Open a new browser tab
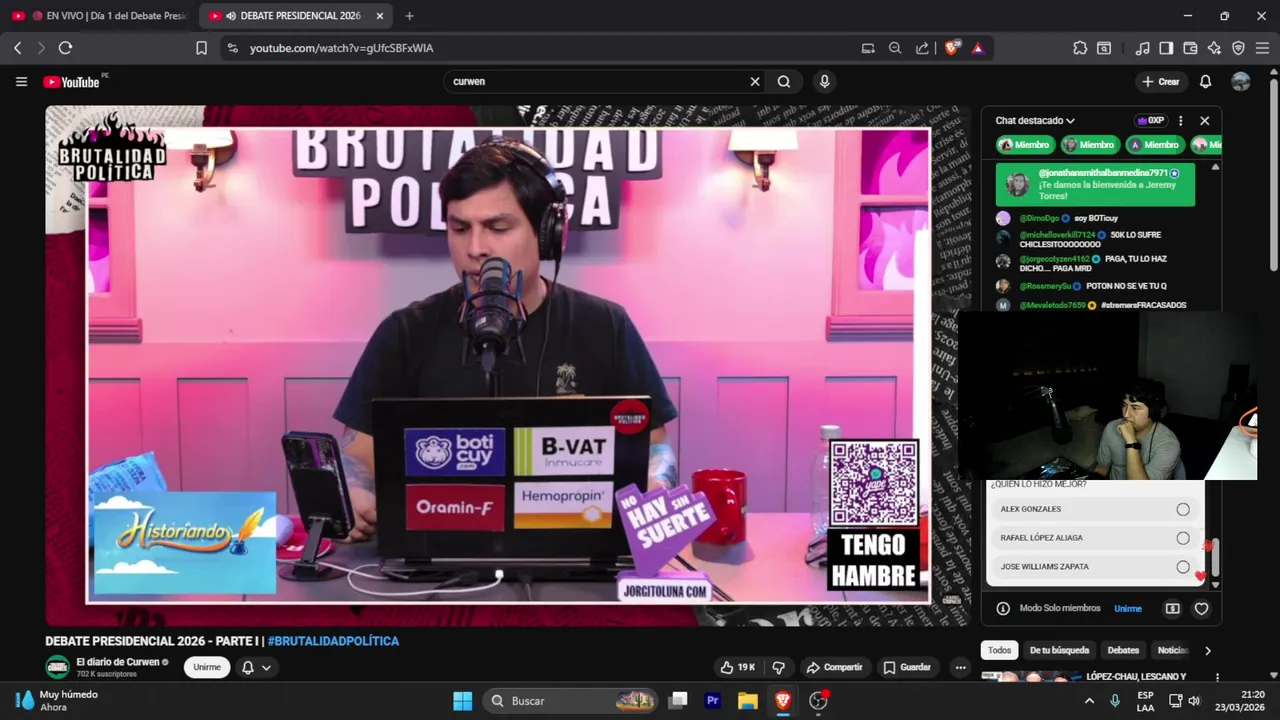Screen dimensions: 1280x720 coord(409,16)
